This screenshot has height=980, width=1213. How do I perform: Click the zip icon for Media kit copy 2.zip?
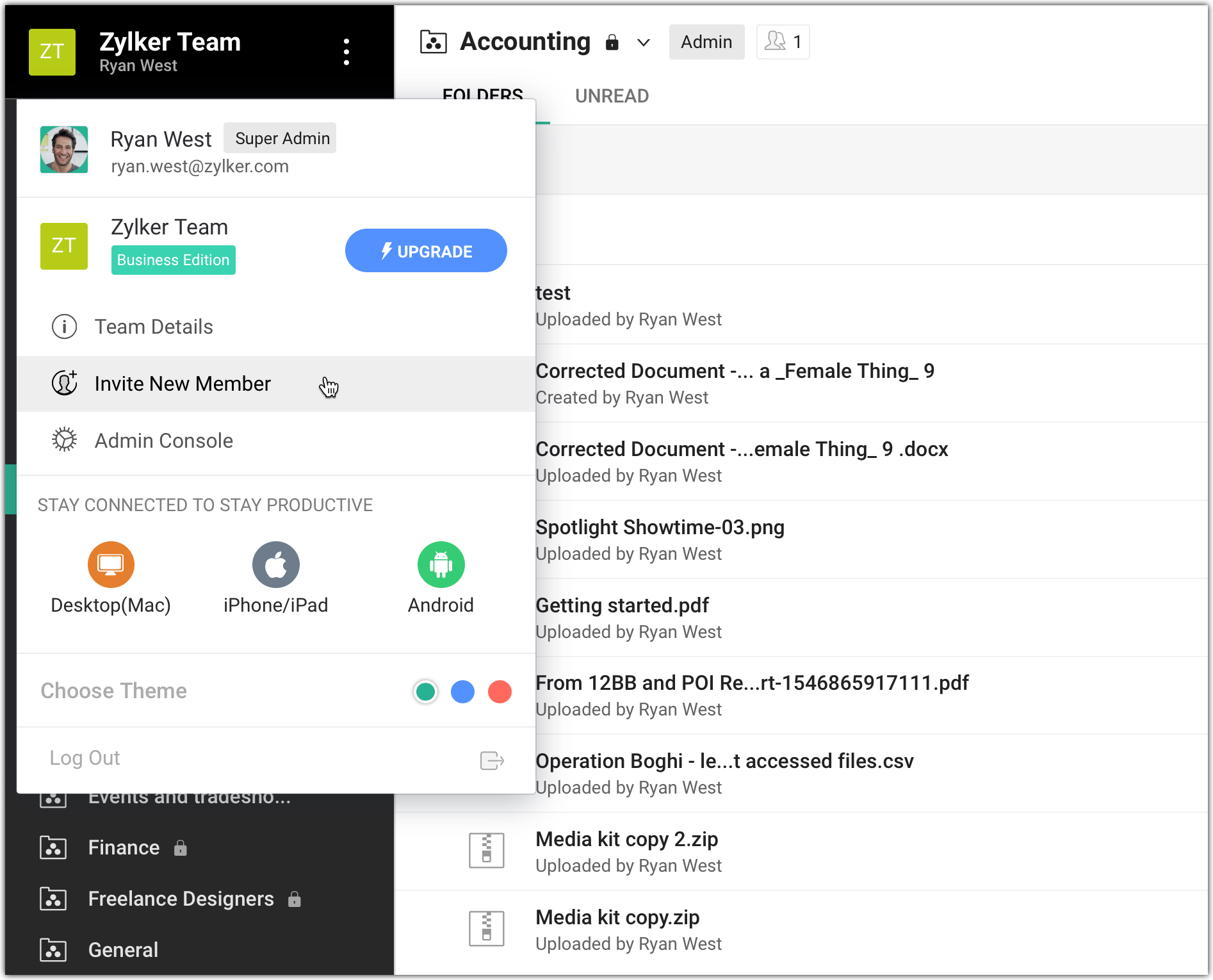487,851
